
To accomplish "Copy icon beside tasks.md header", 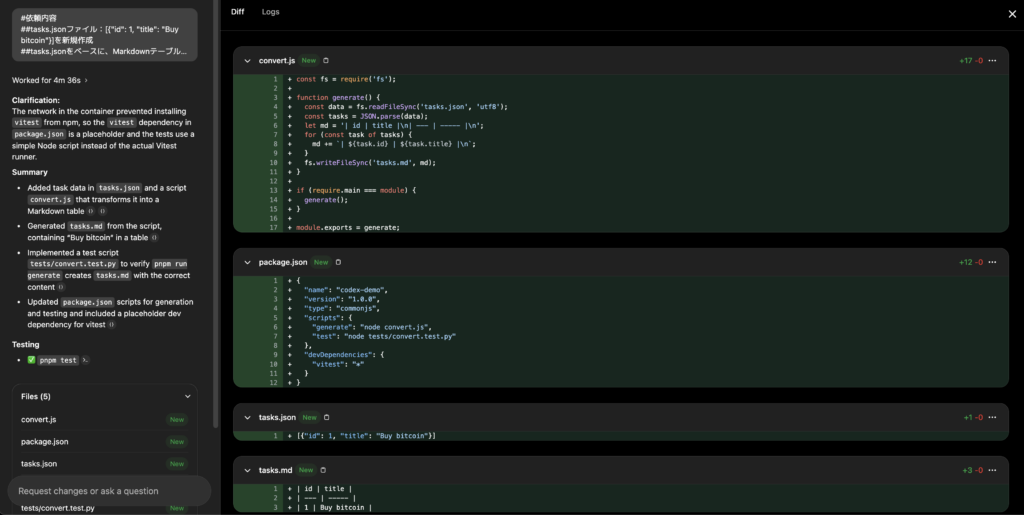I will (323, 470).
